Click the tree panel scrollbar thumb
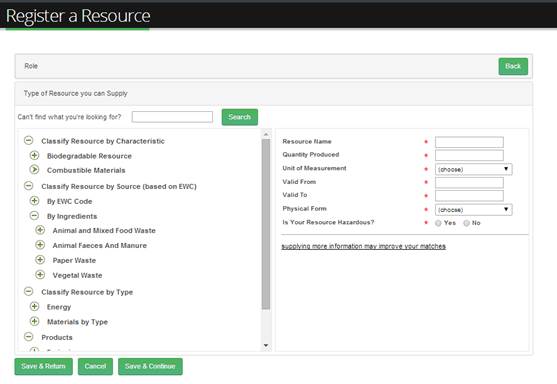Screen dimensions: 557x384 pyautogui.click(x=266, y=224)
